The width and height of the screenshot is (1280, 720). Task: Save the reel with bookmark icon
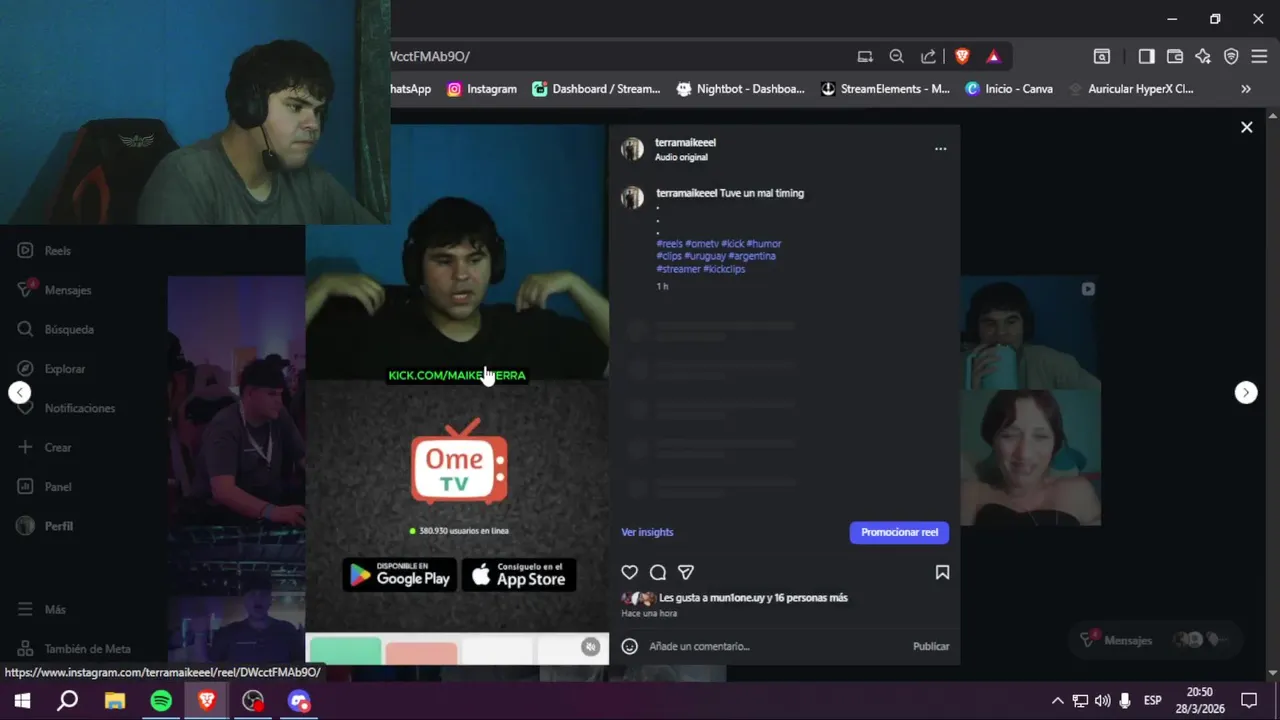[942, 573]
